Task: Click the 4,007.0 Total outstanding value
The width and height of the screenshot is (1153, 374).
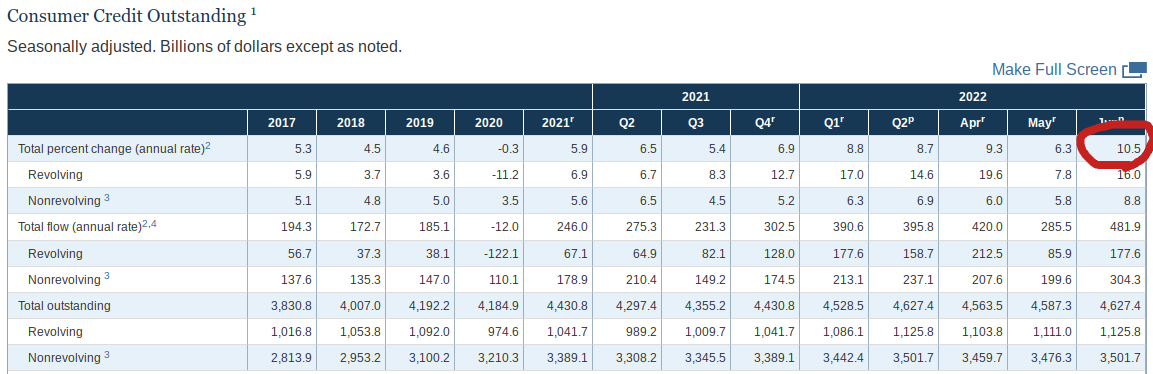Action: pyautogui.click(x=360, y=306)
